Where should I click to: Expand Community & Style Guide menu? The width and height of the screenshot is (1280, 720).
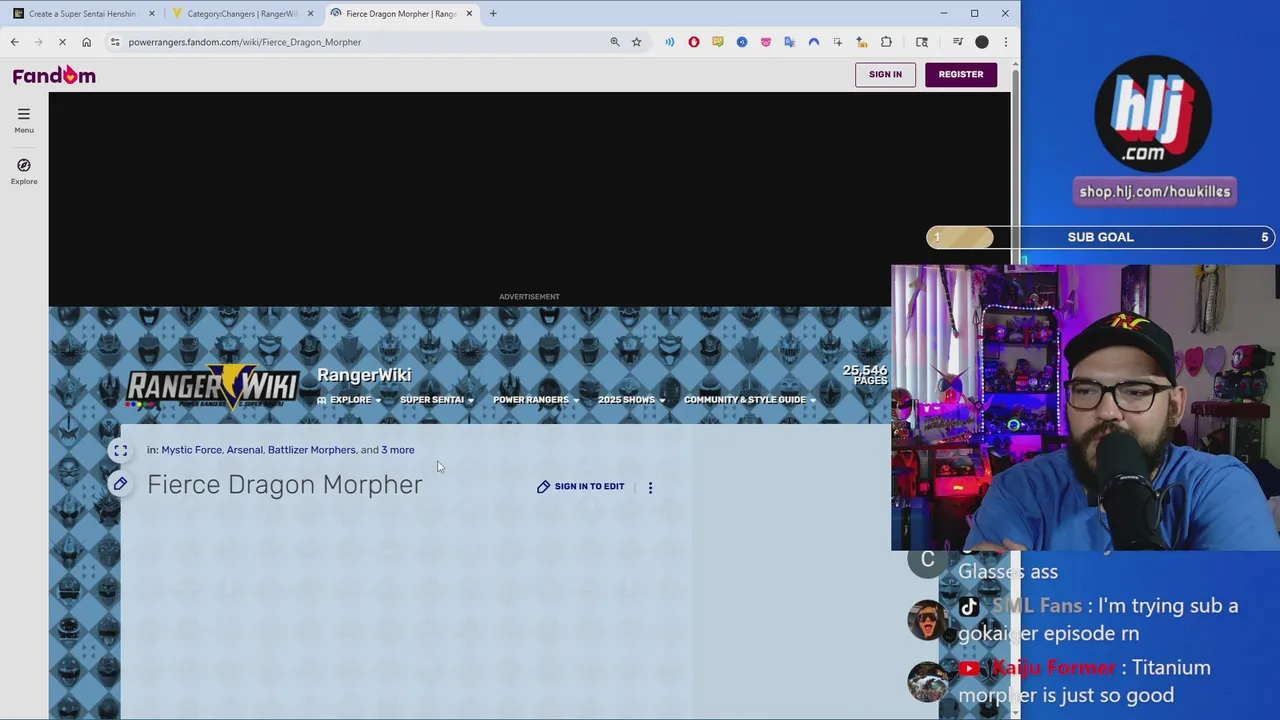[x=750, y=400]
